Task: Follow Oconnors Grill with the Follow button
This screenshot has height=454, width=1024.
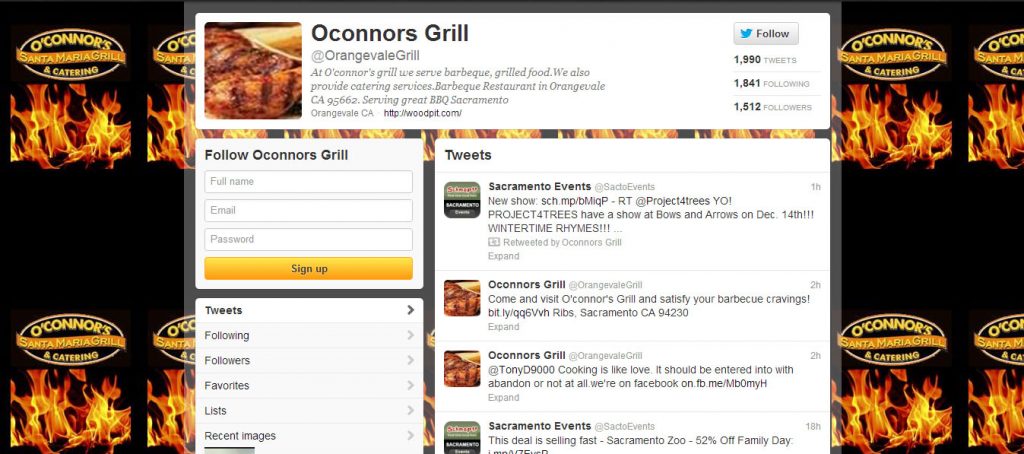Action: (765, 33)
